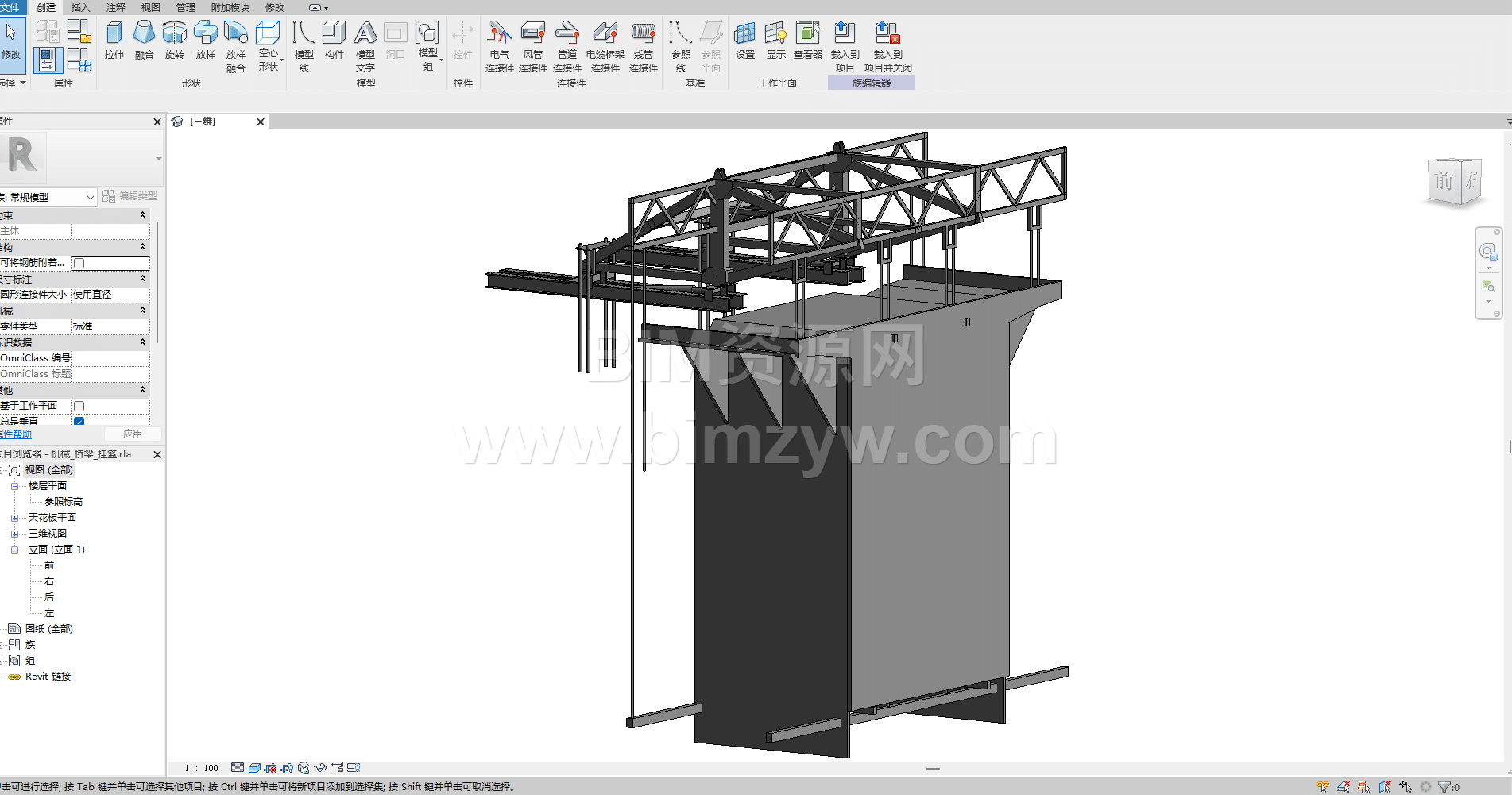The width and height of the screenshot is (1512, 795).
Task: Open the 属性帮助 help link
Action: 16,434
